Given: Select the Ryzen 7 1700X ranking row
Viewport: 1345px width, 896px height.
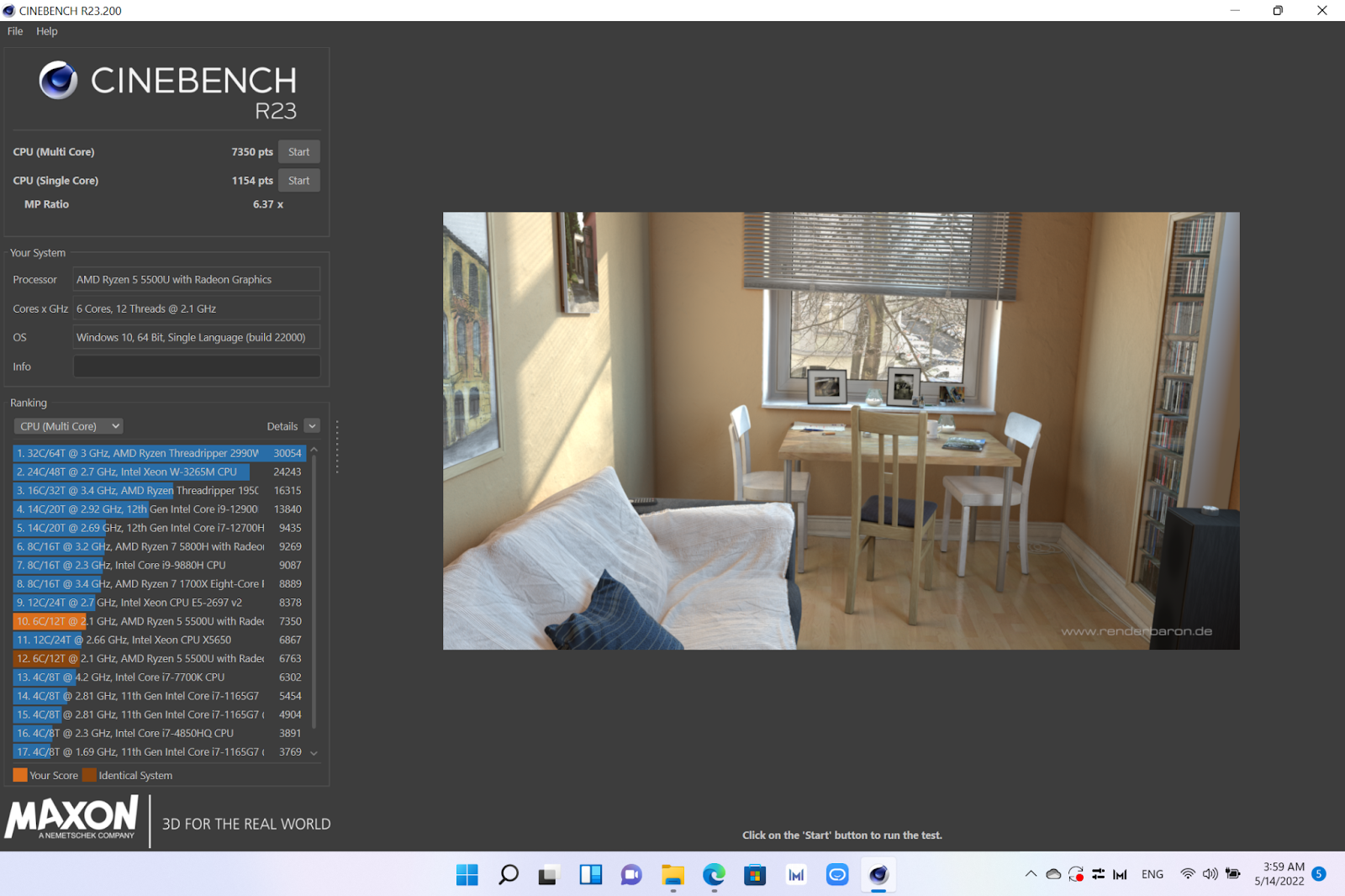Looking at the screenshot, I should point(159,583).
